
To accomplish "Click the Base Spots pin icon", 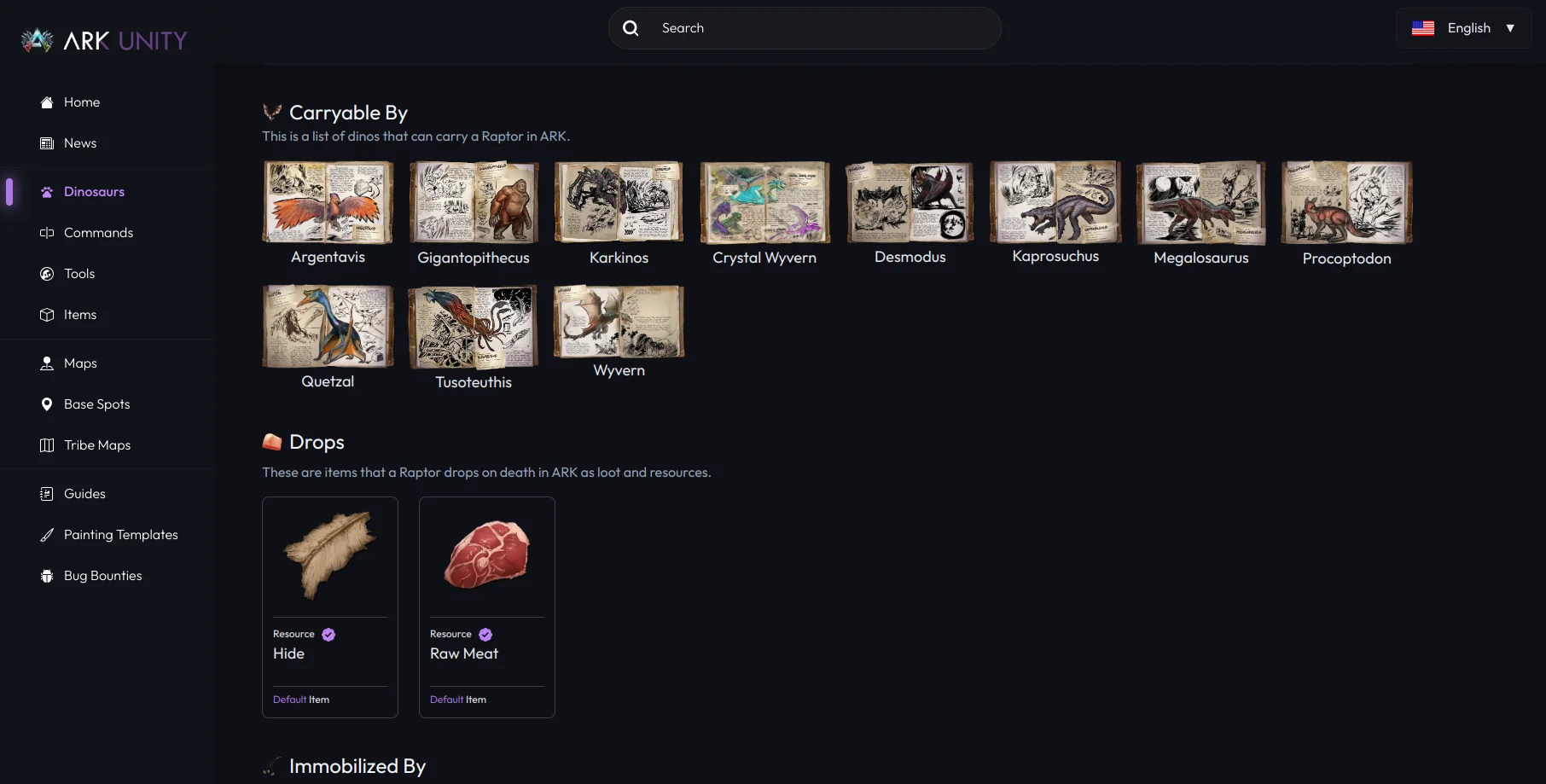I will click(x=47, y=404).
